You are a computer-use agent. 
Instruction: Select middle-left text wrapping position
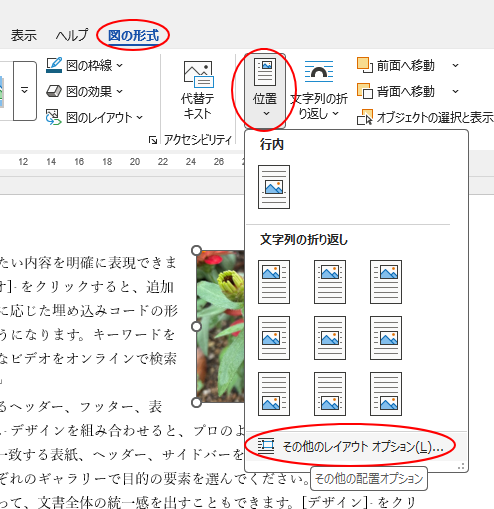[274, 338]
